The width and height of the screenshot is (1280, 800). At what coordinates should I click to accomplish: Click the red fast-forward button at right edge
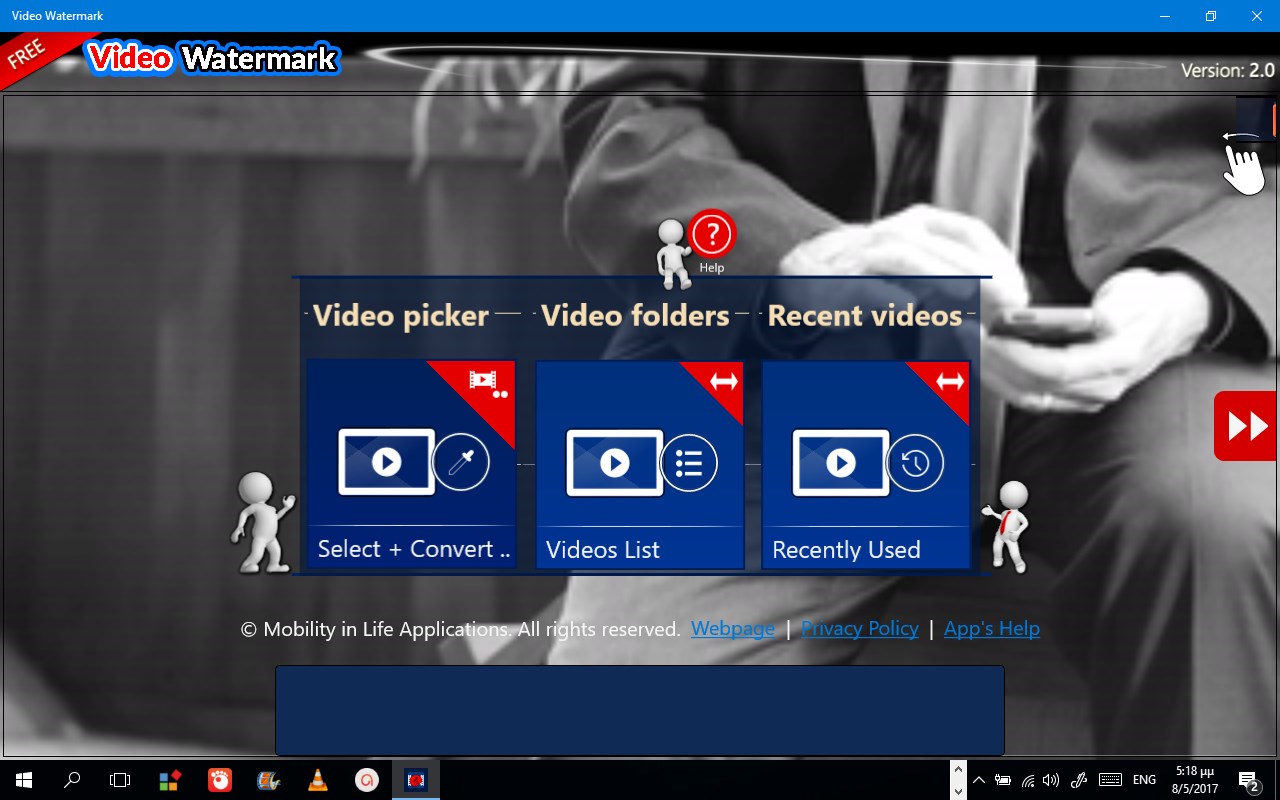click(1246, 426)
